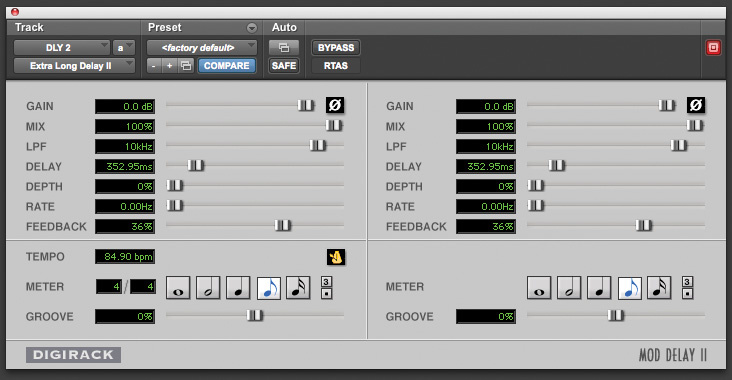Toggle triplet modifier in left meter
The width and height of the screenshot is (732, 380).
(326, 281)
